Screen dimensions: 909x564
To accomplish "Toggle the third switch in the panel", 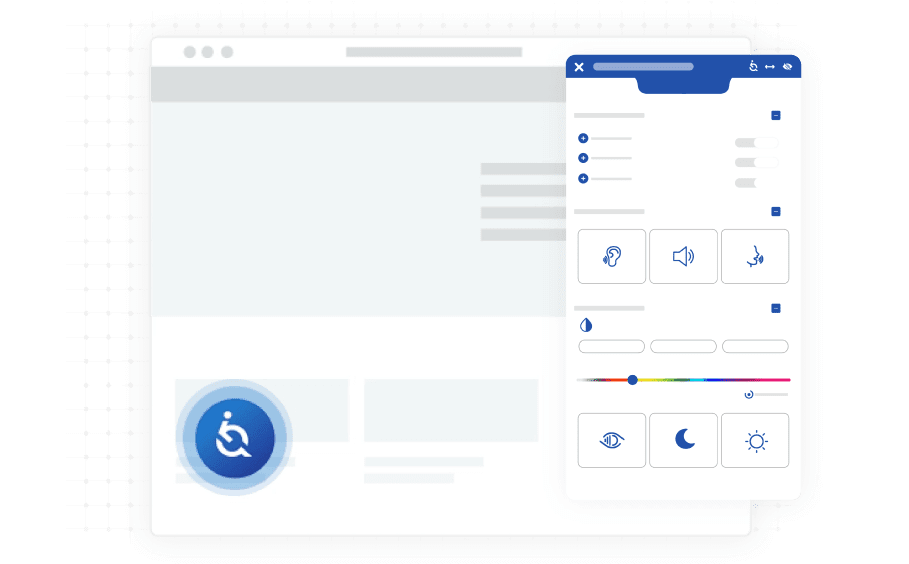I will click(756, 183).
